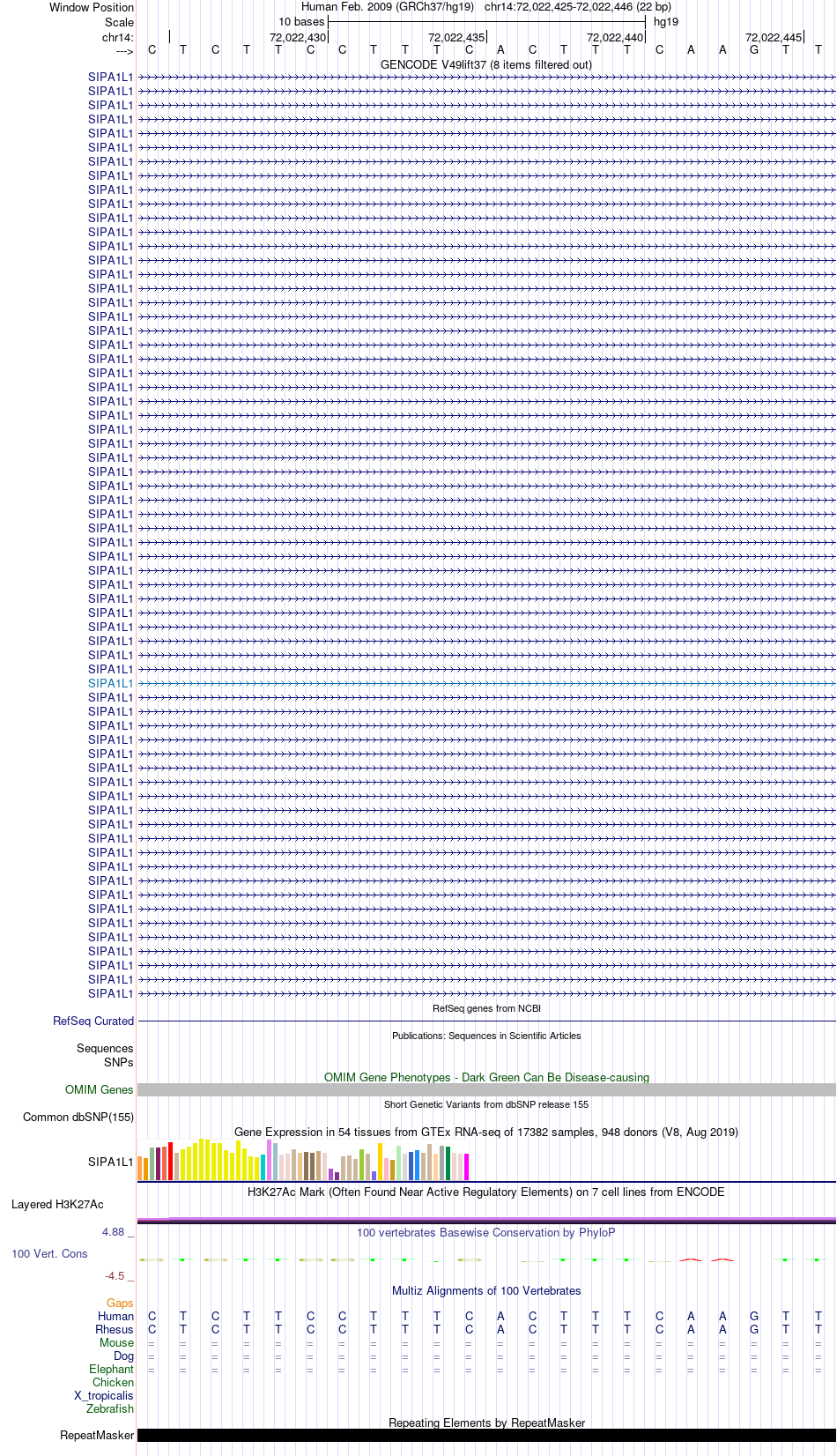837x1456 pixels.
Task: Open the 100 vertebrates PhyloP conservation title
Action: [x=486, y=1233]
